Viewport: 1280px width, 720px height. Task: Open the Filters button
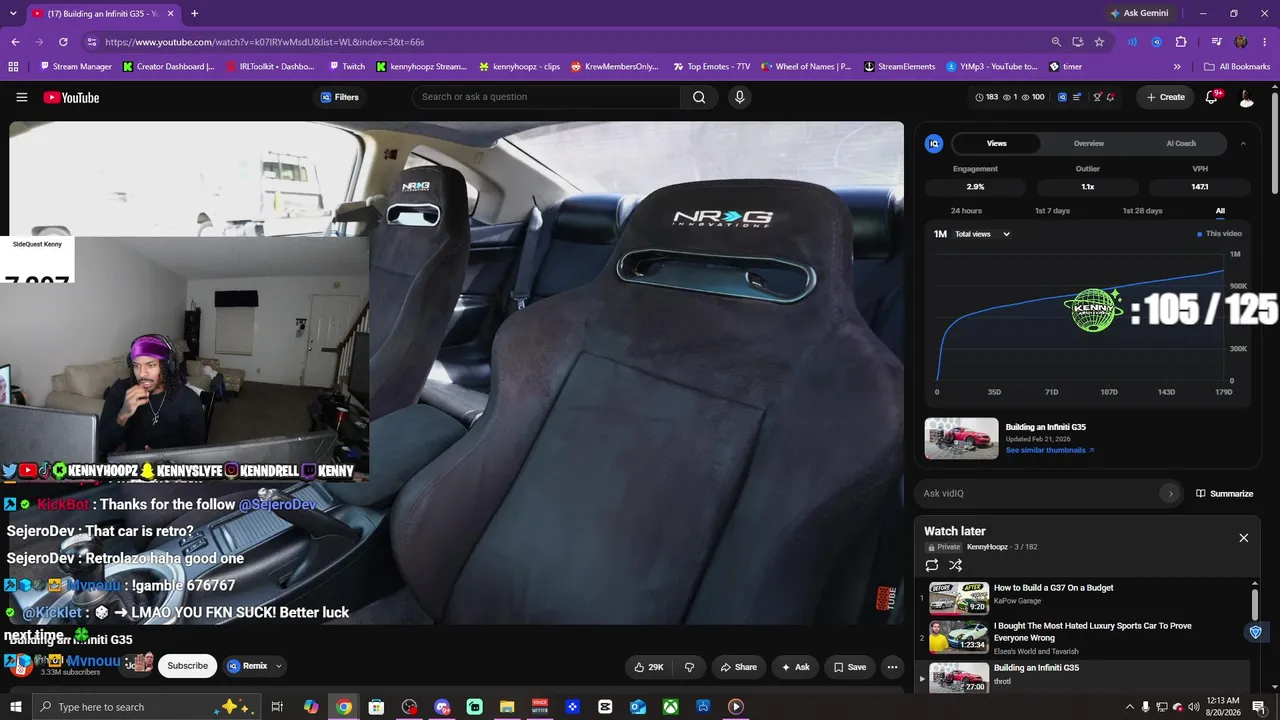tap(340, 97)
